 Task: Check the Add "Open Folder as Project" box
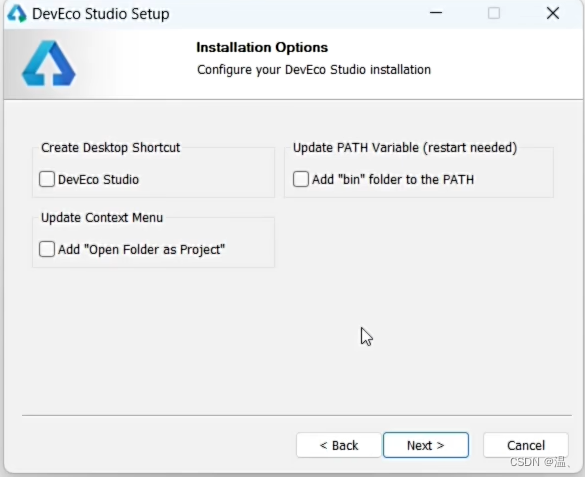[47, 249]
